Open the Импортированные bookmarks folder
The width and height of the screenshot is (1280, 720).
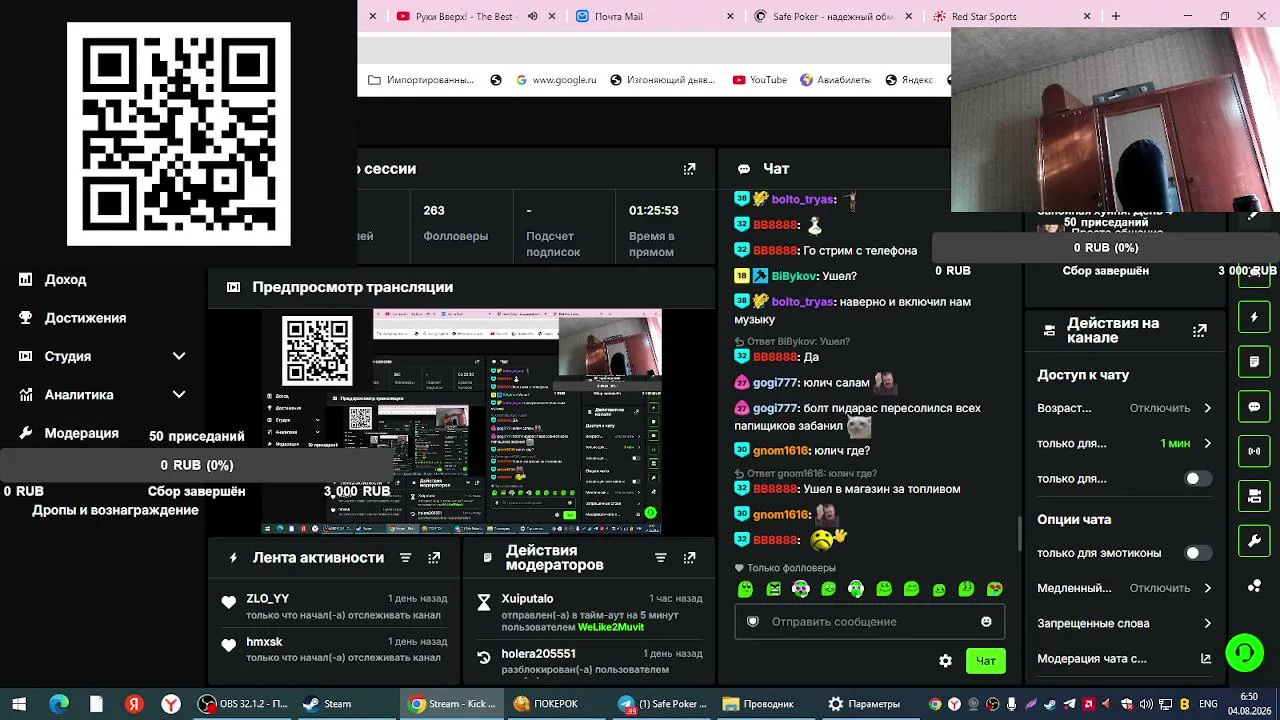[421, 80]
